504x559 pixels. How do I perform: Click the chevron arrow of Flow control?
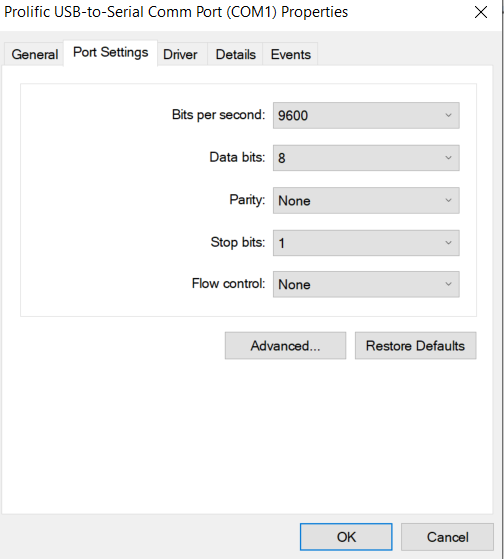coord(448,284)
